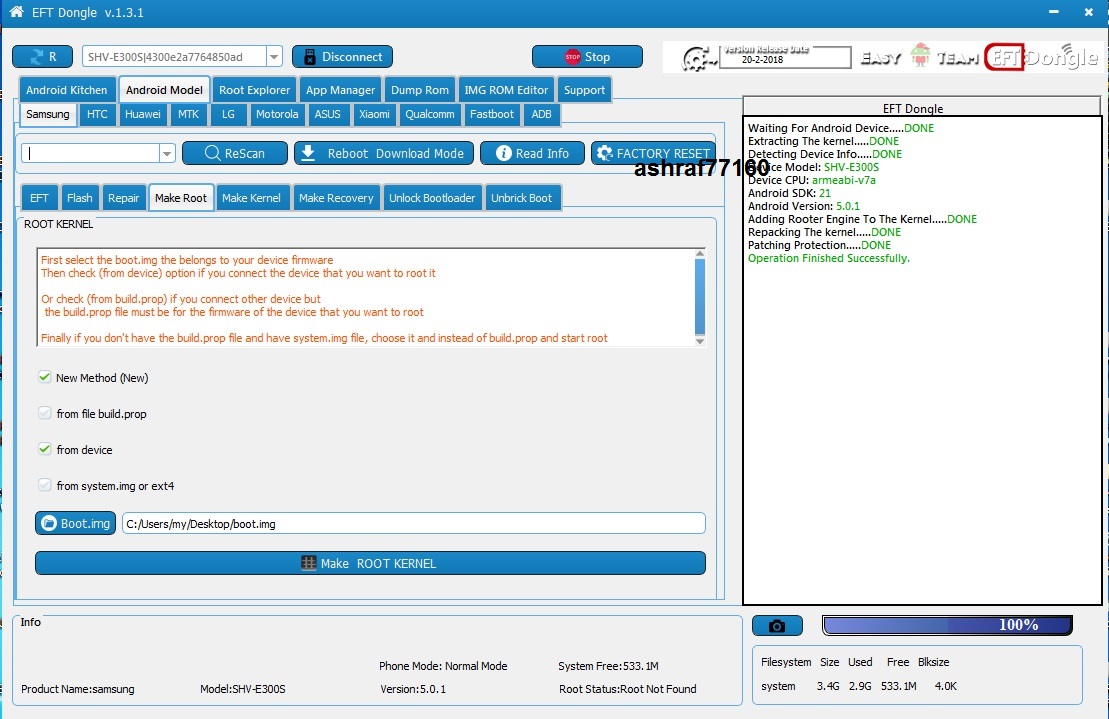Click the Read Info button
The width and height of the screenshot is (1109, 719).
coord(533,153)
